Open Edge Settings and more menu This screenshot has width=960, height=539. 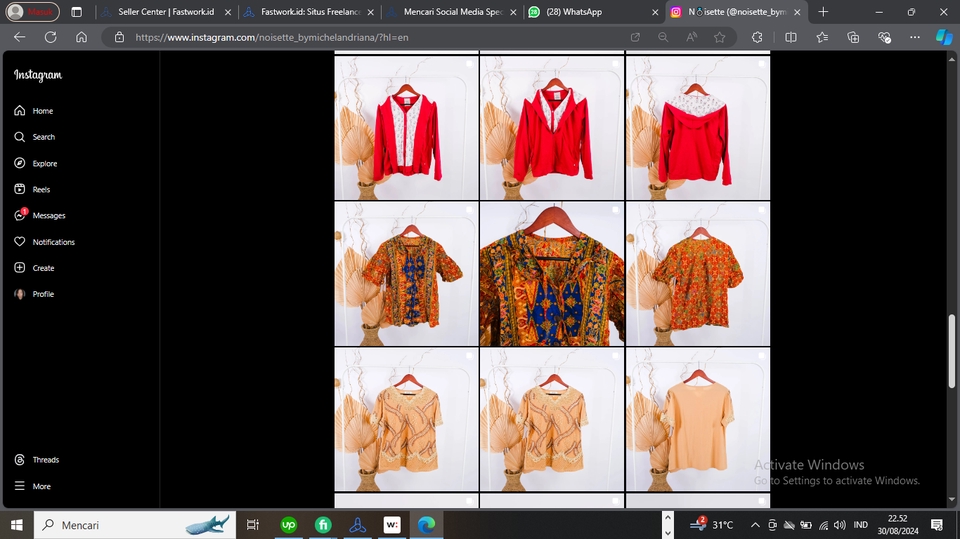coord(915,37)
